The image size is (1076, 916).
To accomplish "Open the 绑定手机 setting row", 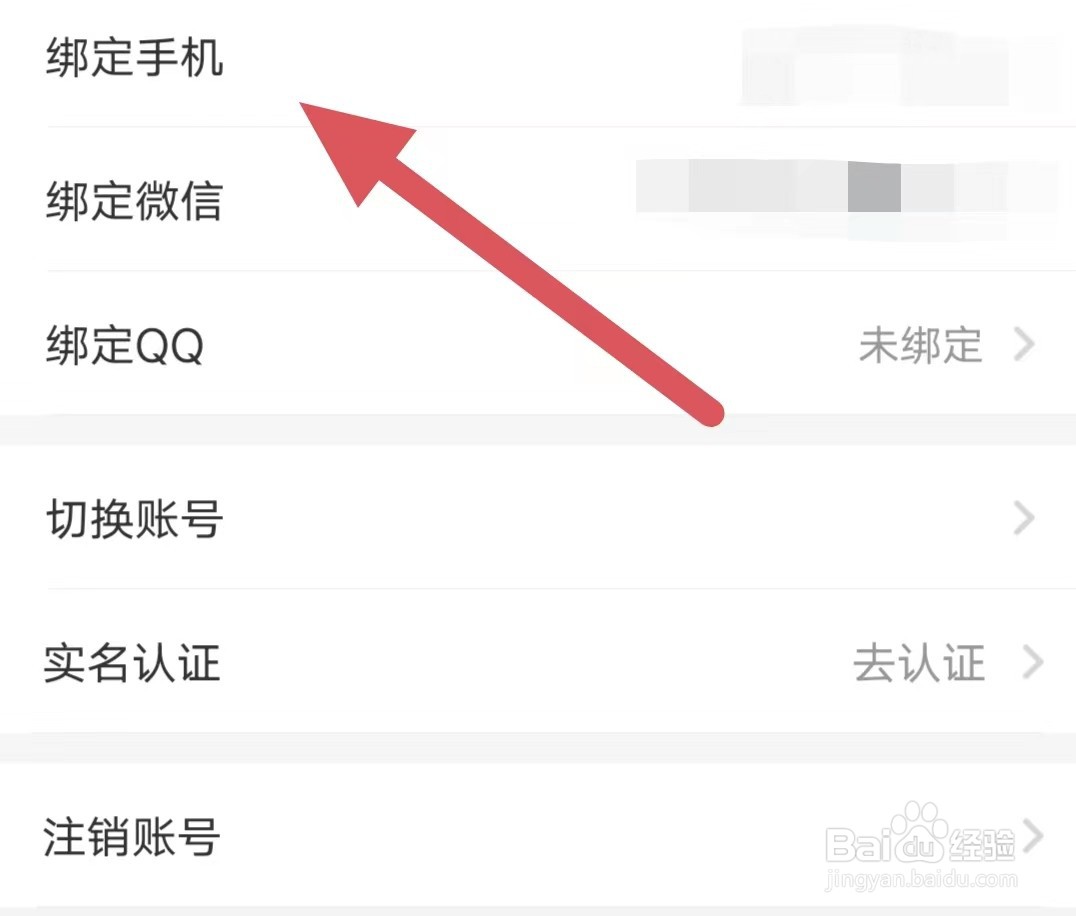I will pos(538,58).
